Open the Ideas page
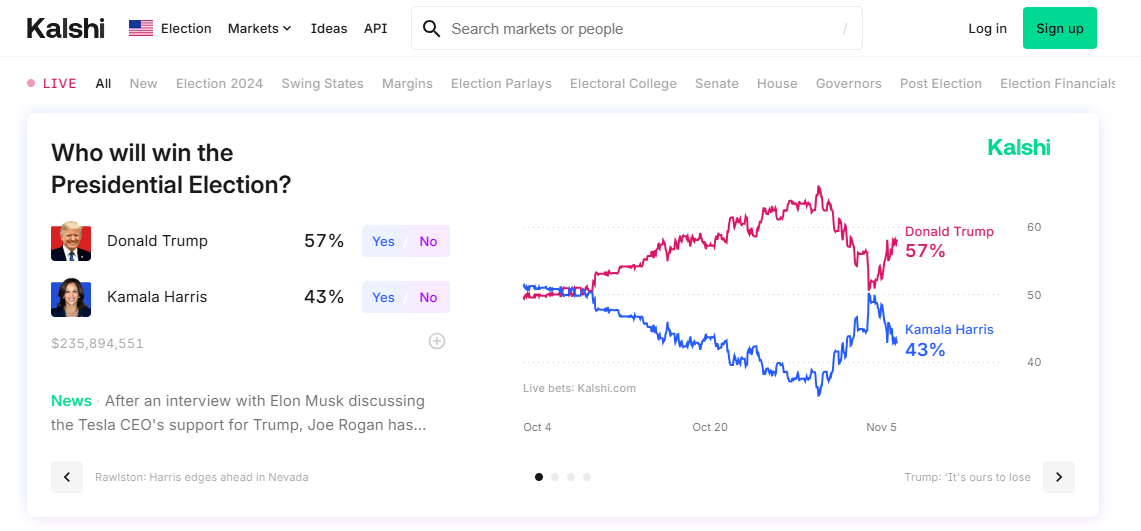 (329, 28)
